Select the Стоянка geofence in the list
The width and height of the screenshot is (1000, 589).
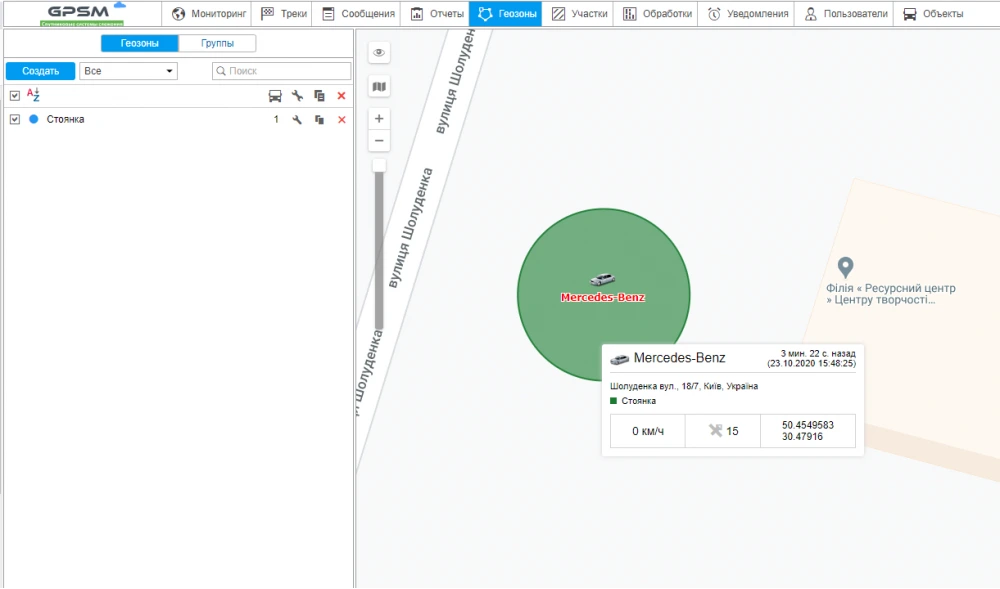click(x=65, y=119)
